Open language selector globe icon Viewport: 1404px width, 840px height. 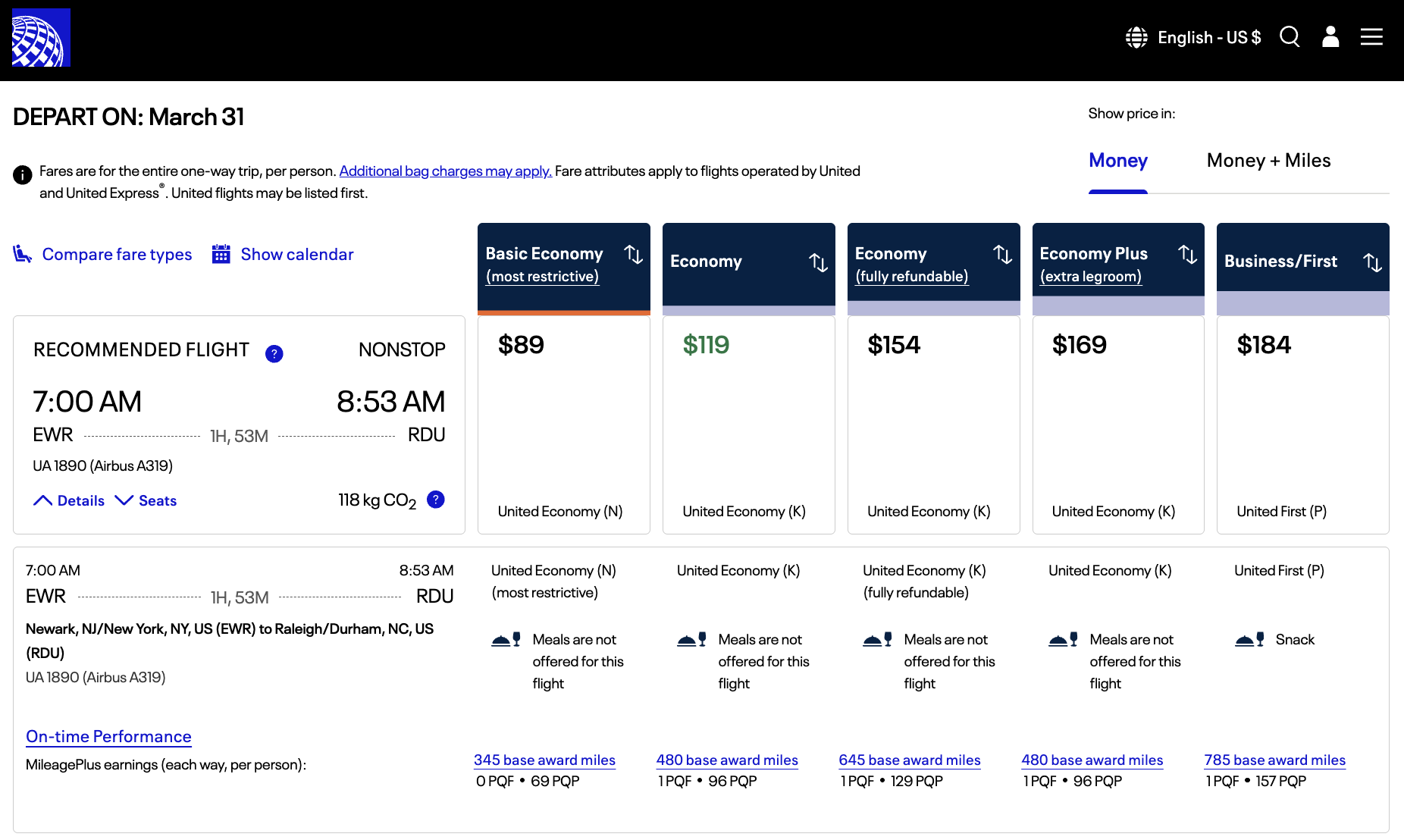[1136, 37]
